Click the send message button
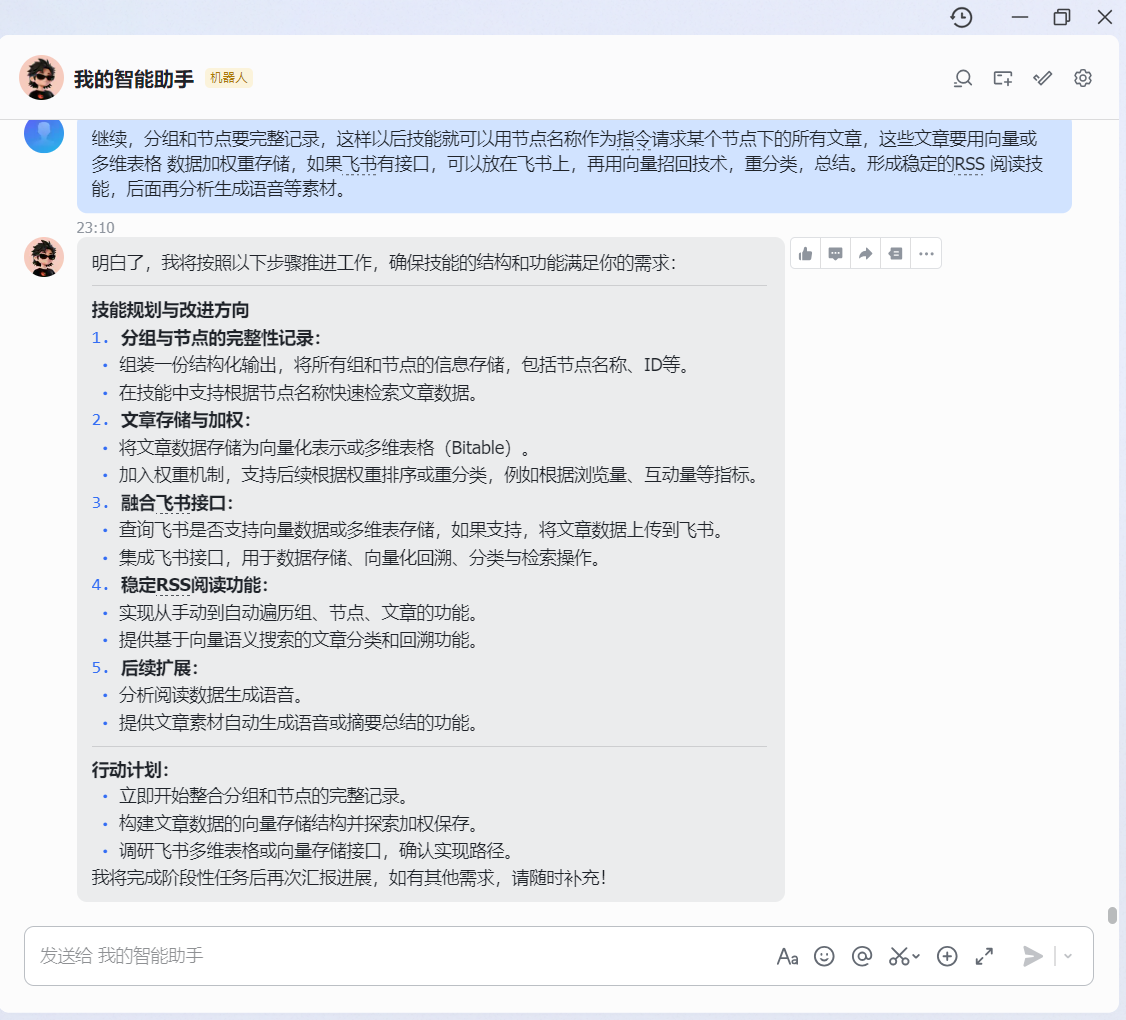Image resolution: width=1126 pixels, height=1020 pixels. 1032,956
